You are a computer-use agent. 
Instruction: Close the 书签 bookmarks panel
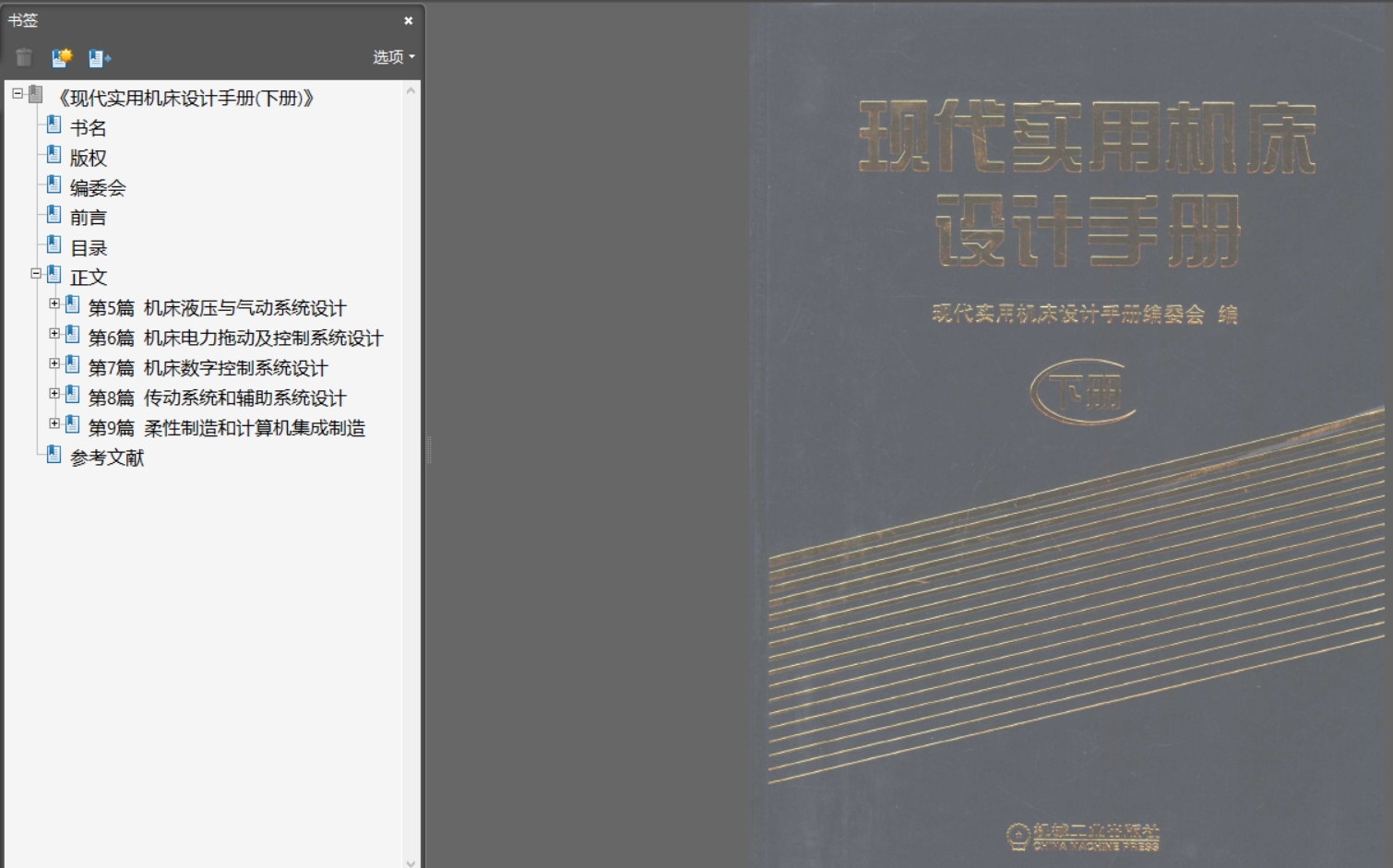[x=408, y=20]
